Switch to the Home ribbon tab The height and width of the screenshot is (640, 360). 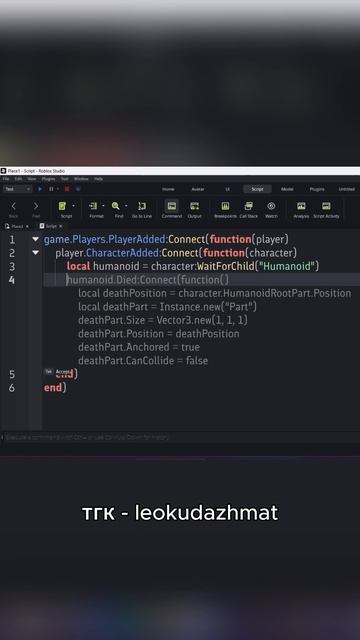[168, 189]
